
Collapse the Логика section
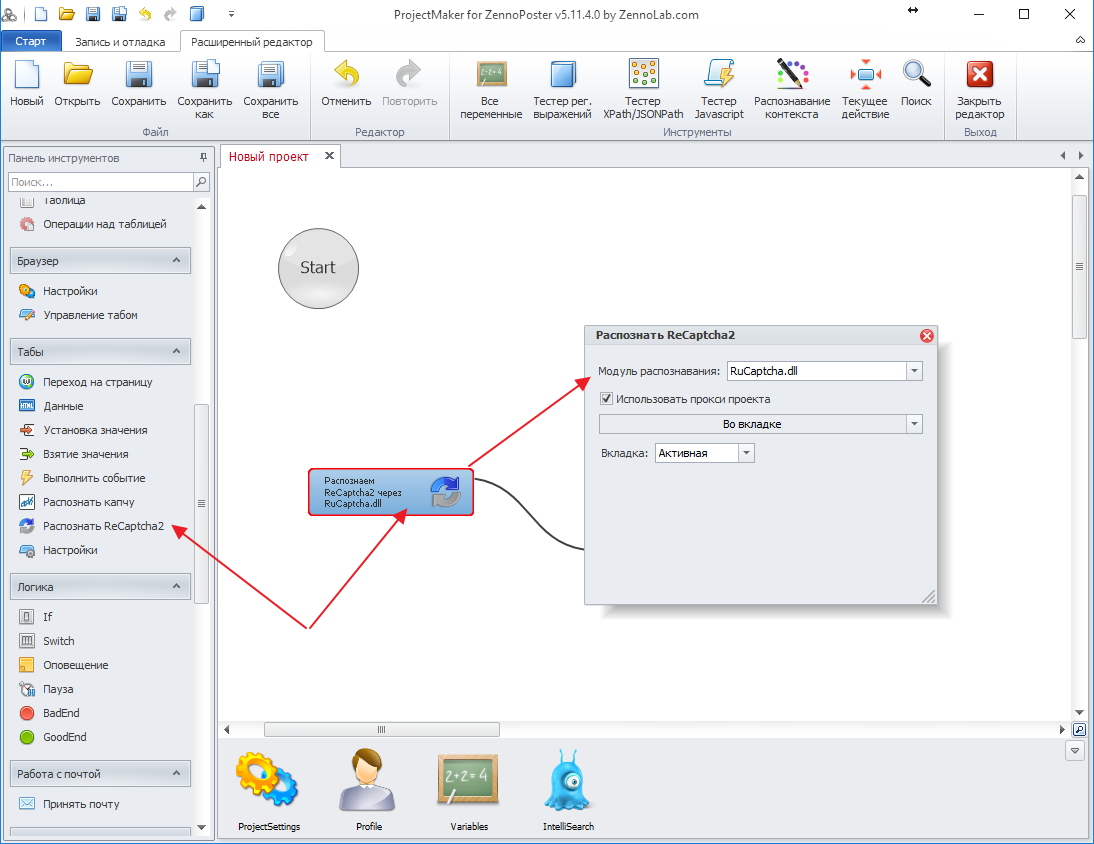[176, 587]
